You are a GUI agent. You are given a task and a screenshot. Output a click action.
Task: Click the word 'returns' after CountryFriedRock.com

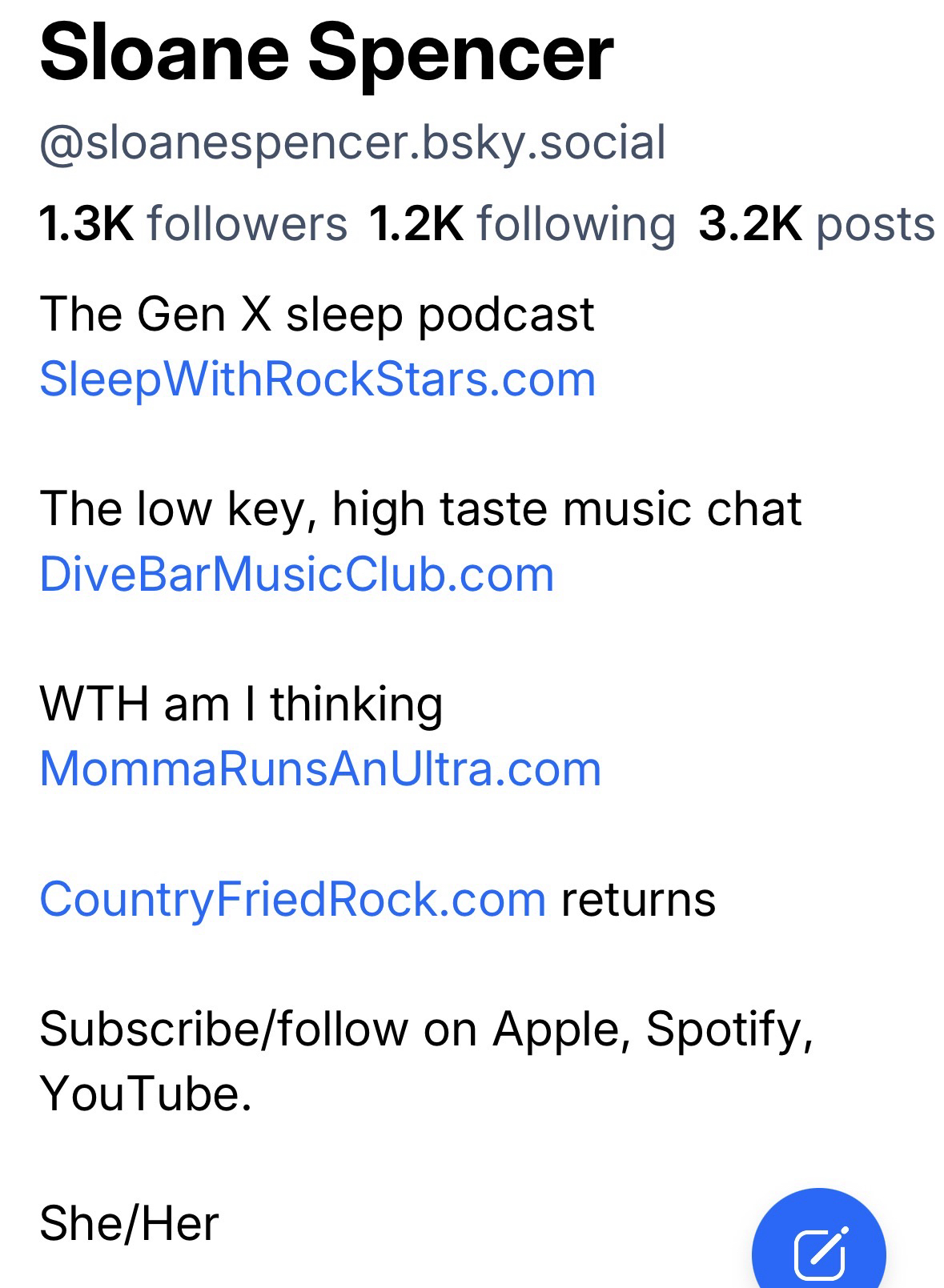[x=638, y=899]
